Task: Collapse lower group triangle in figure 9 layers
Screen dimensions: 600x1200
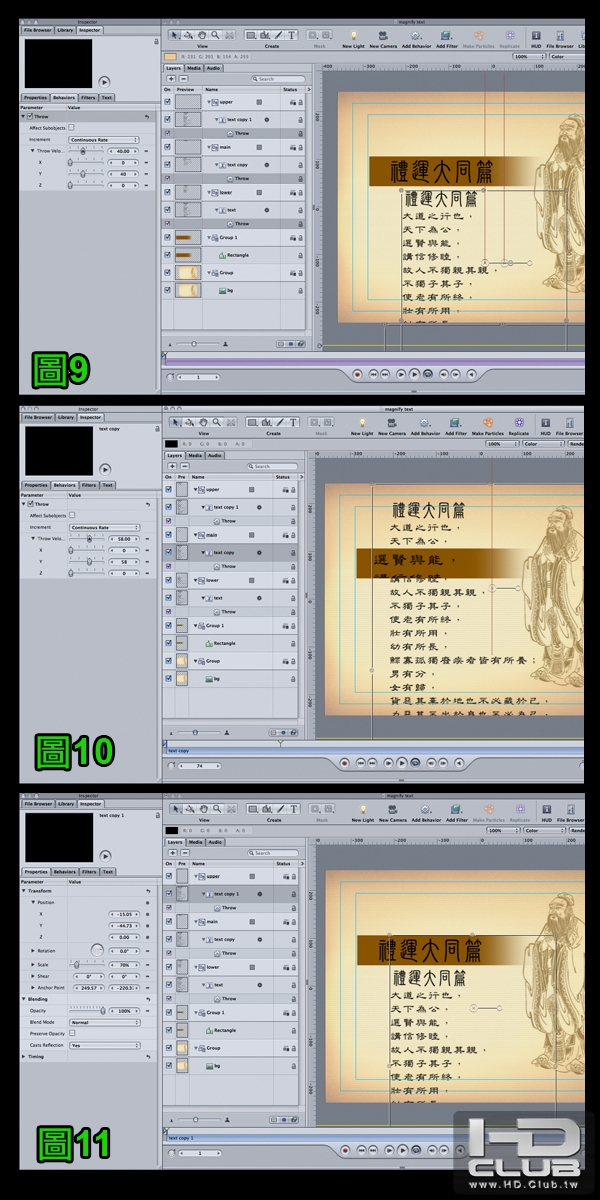Action: click(210, 192)
